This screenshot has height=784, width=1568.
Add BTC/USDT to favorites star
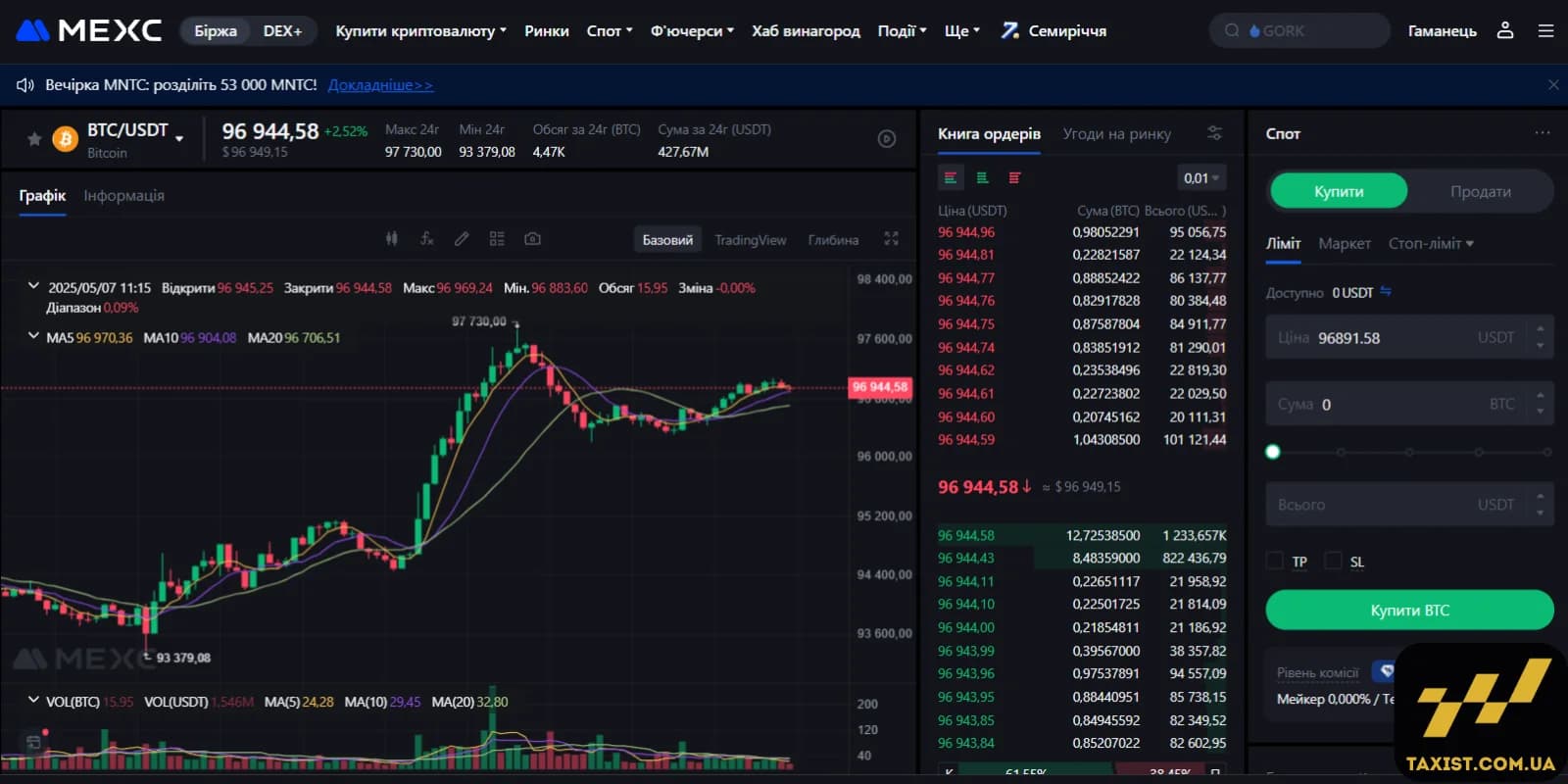(x=34, y=139)
